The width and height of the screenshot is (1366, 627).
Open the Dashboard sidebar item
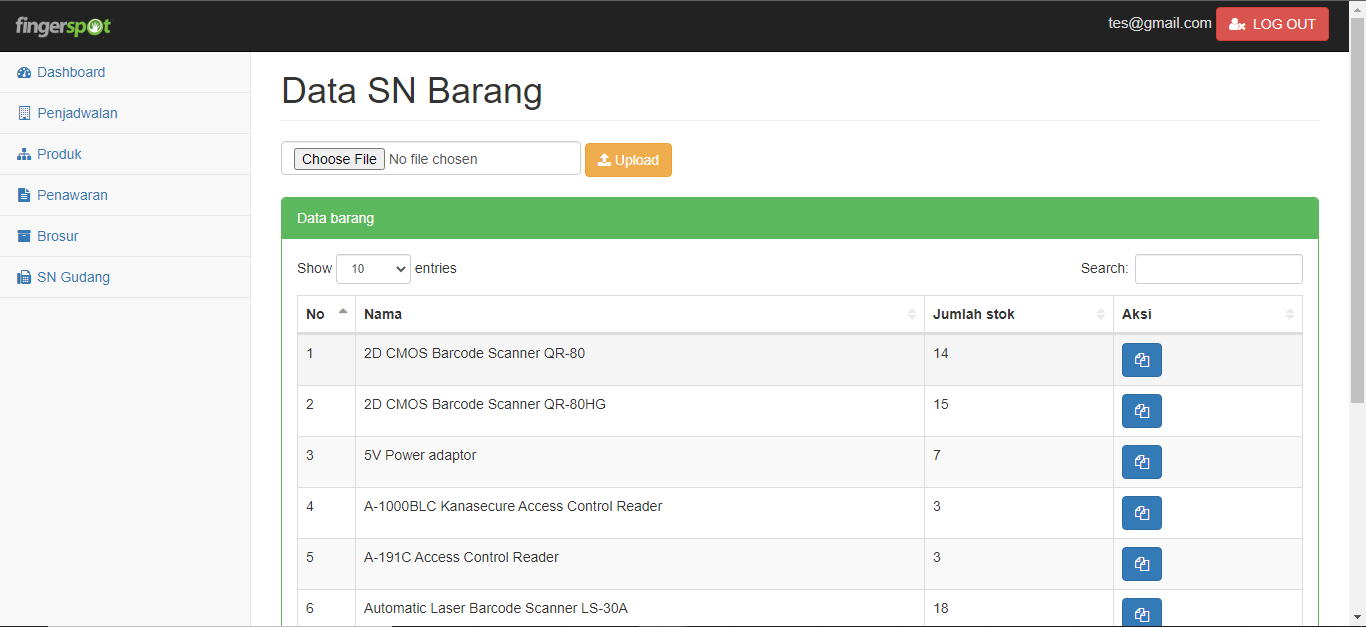pos(71,72)
